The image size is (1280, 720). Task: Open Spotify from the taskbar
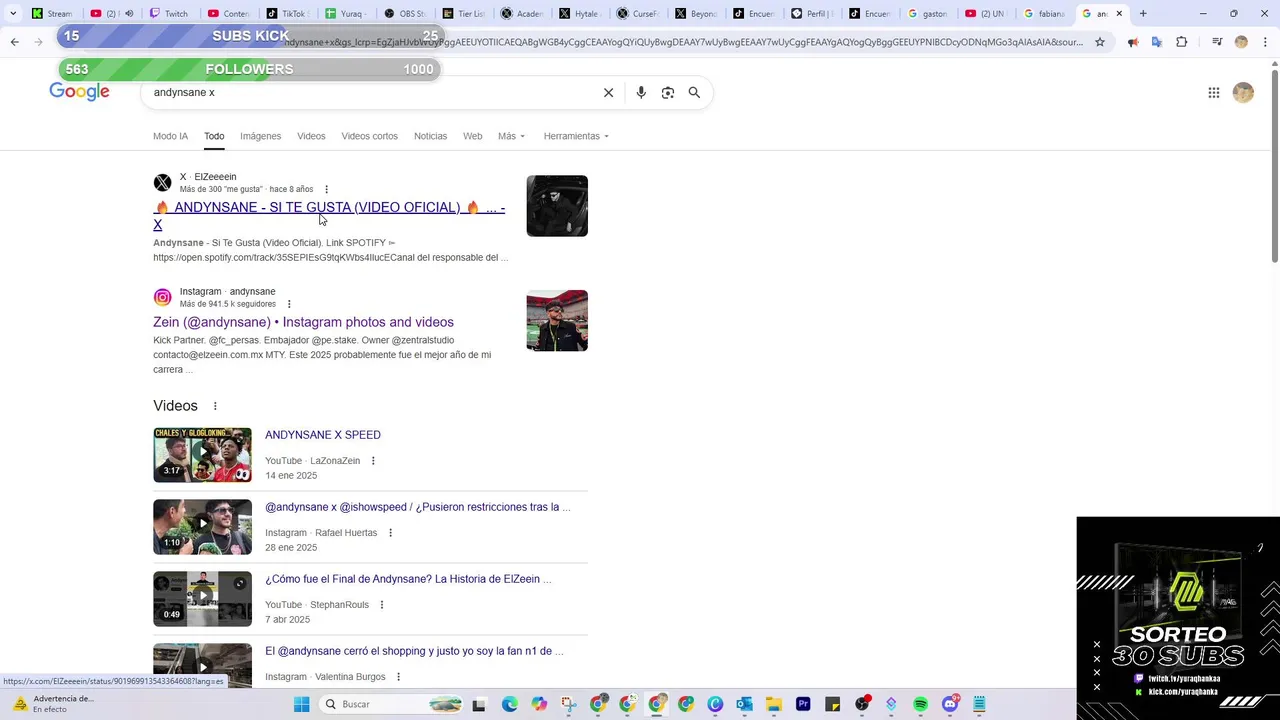(x=920, y=704)
